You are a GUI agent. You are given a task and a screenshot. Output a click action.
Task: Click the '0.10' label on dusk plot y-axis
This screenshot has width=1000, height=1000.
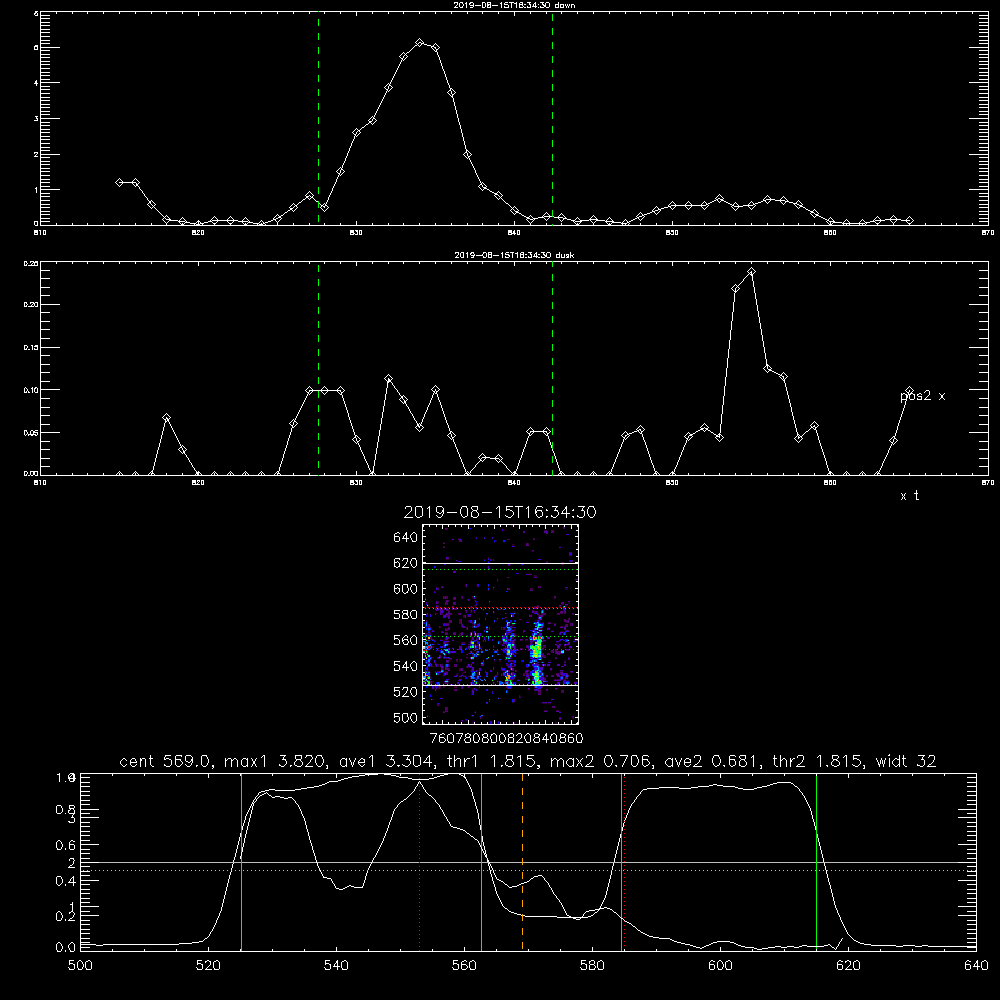click(x=31, y=390)
